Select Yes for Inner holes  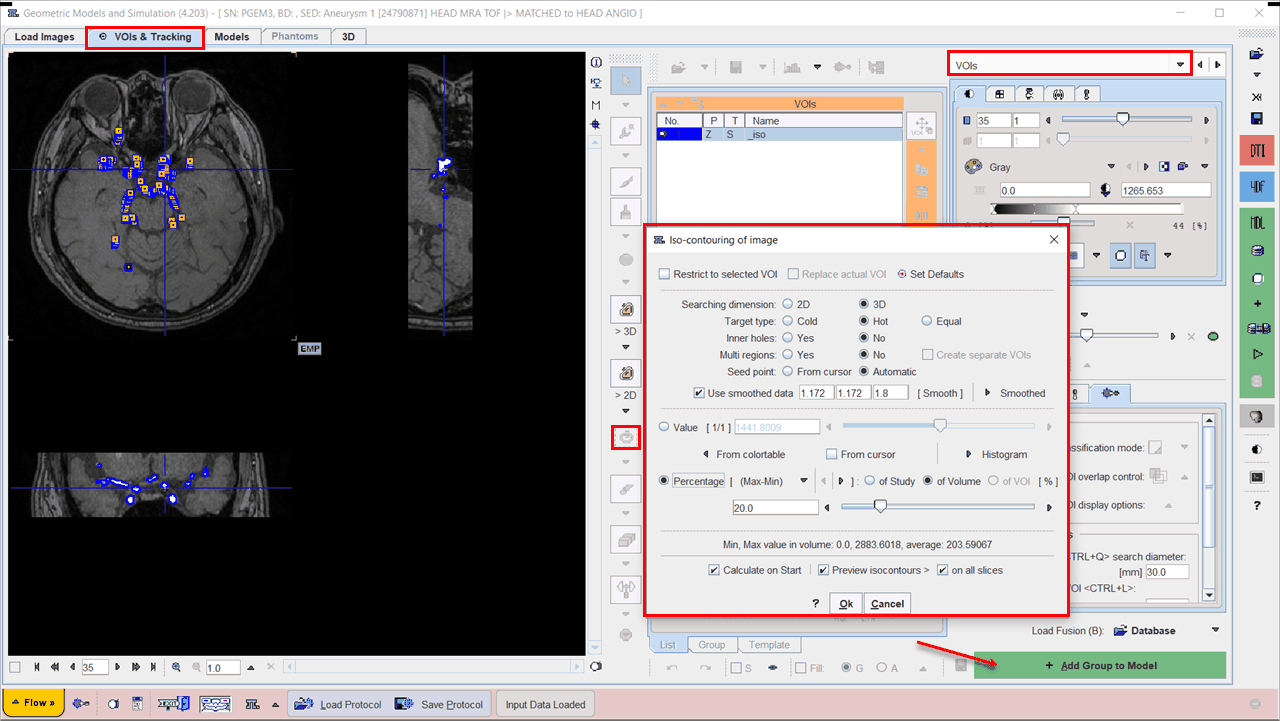click(788, 338)
